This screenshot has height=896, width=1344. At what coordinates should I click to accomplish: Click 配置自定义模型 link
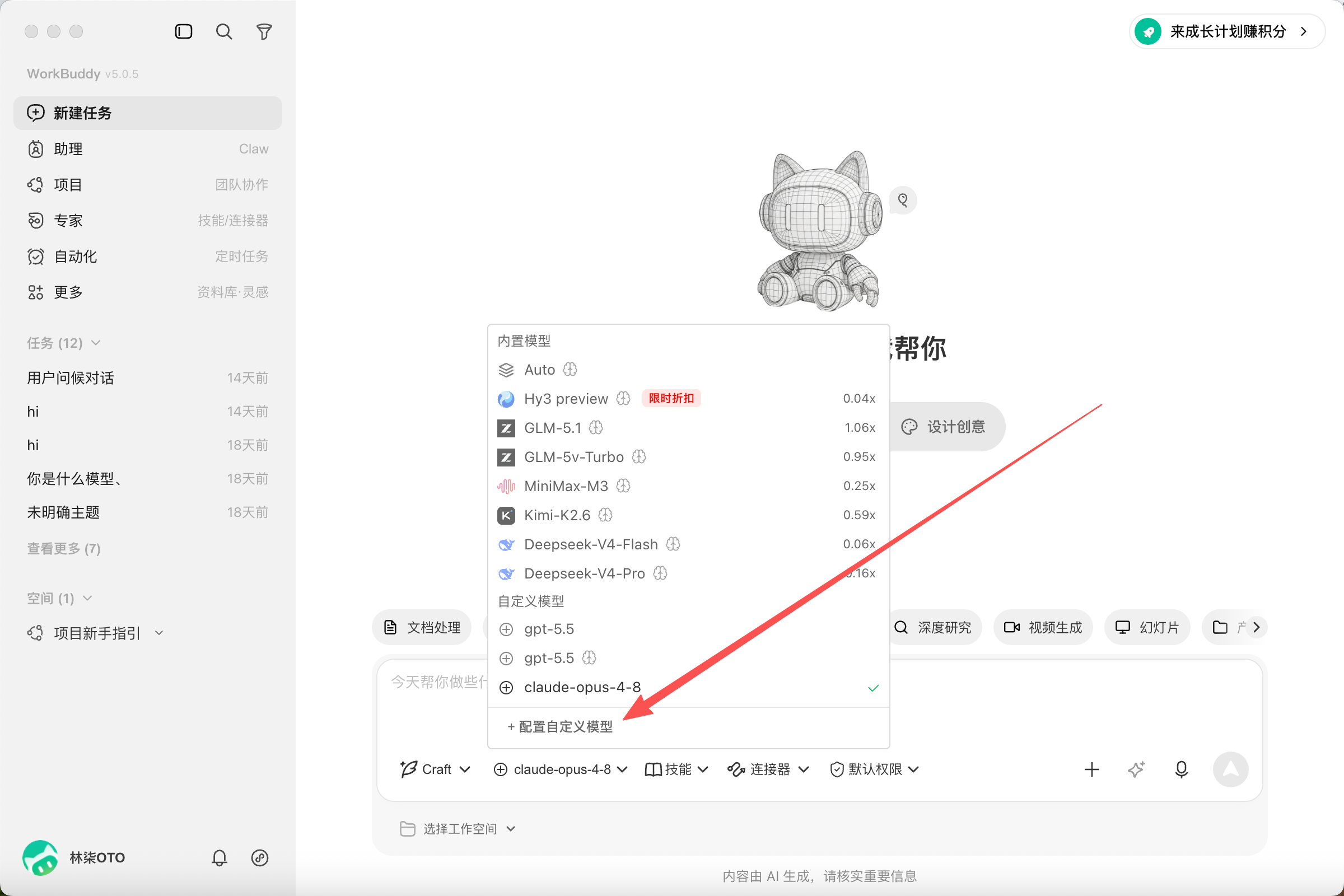(559, 726)
